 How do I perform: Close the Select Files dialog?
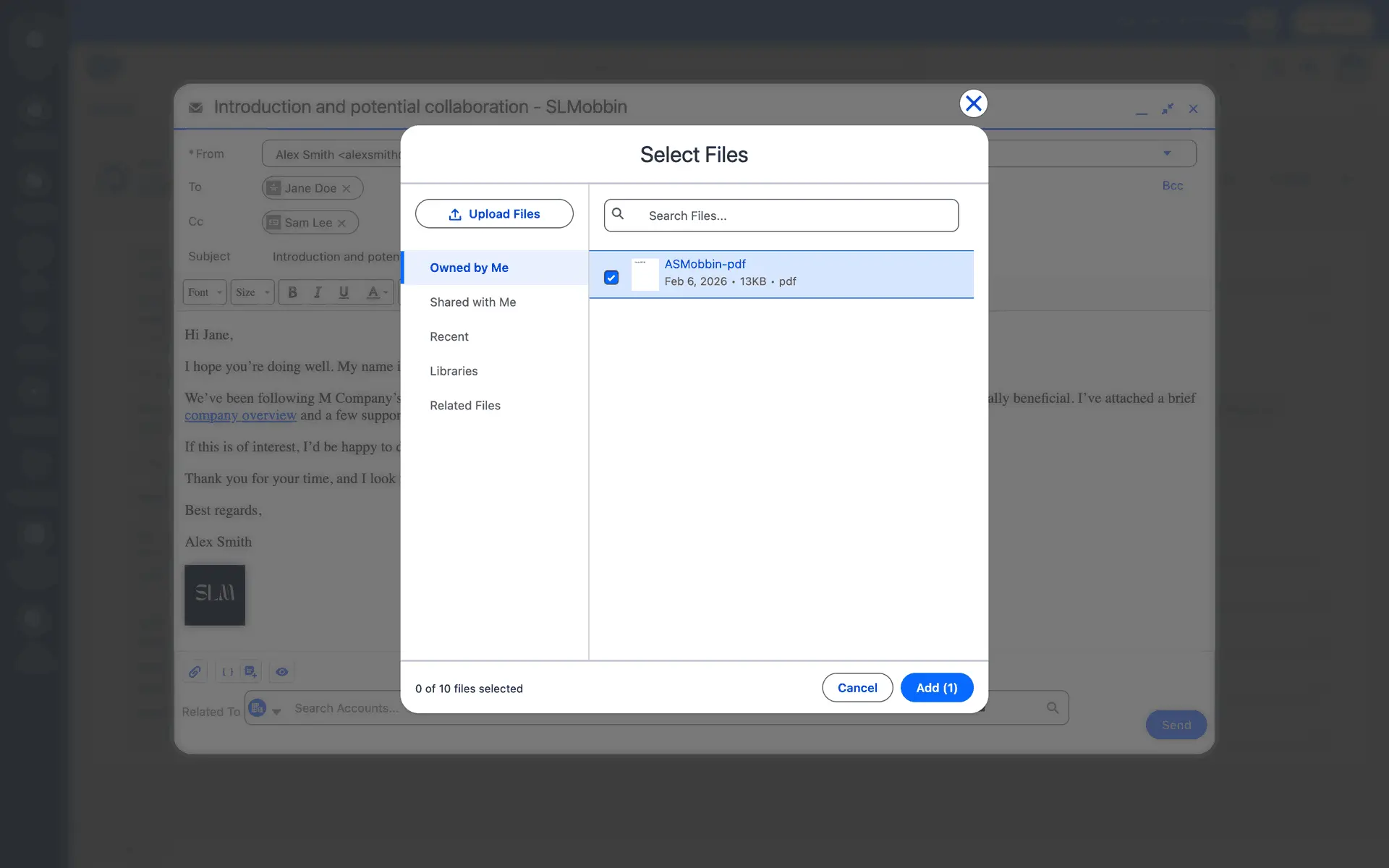973,103
